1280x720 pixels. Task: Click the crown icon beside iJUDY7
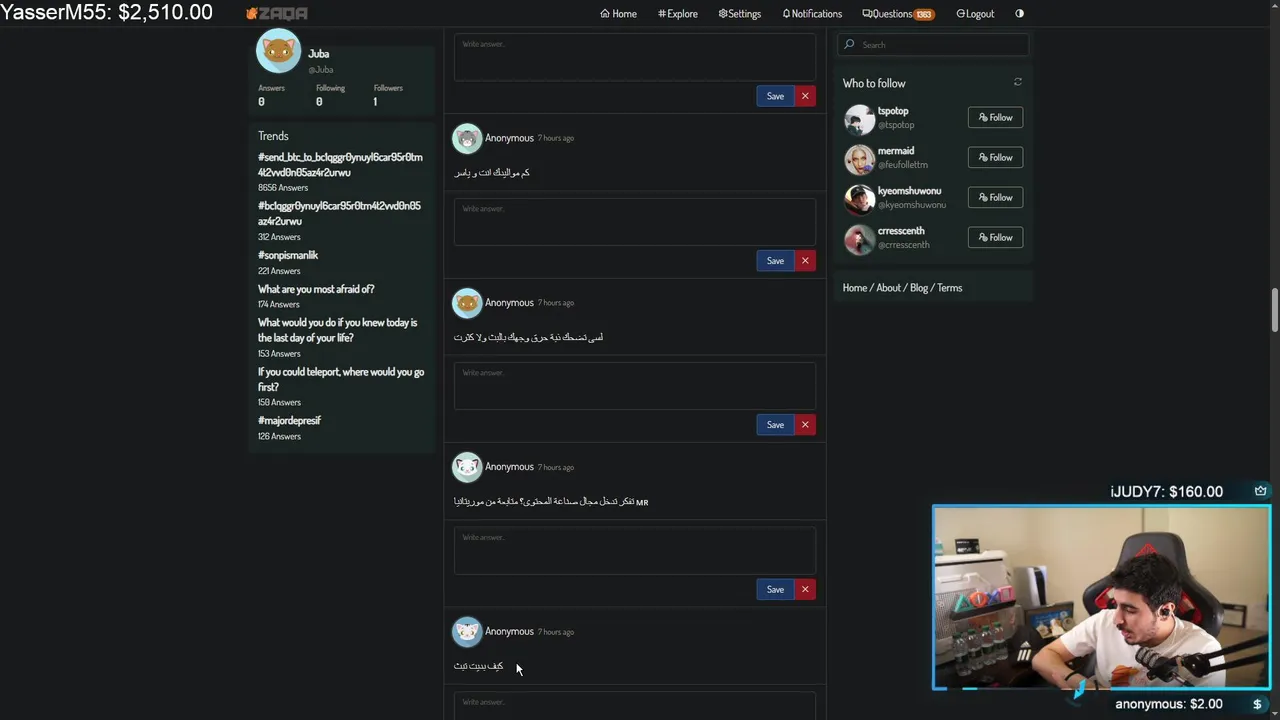tap(1260, 491)
